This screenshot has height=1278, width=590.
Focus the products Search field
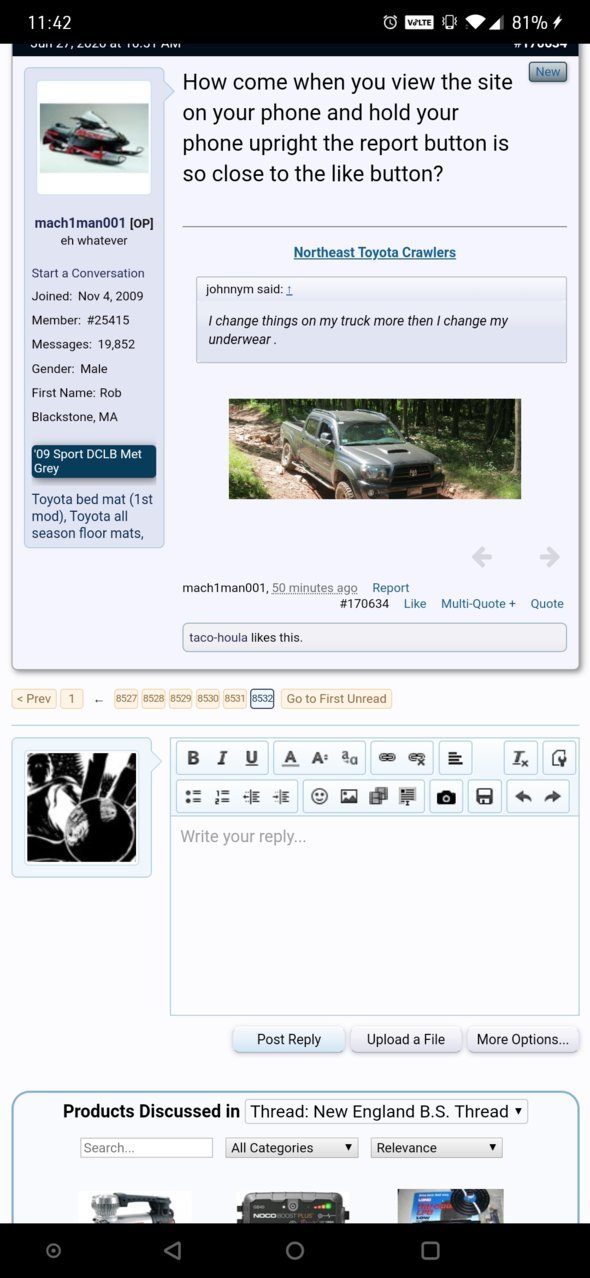coord(147,1148)
